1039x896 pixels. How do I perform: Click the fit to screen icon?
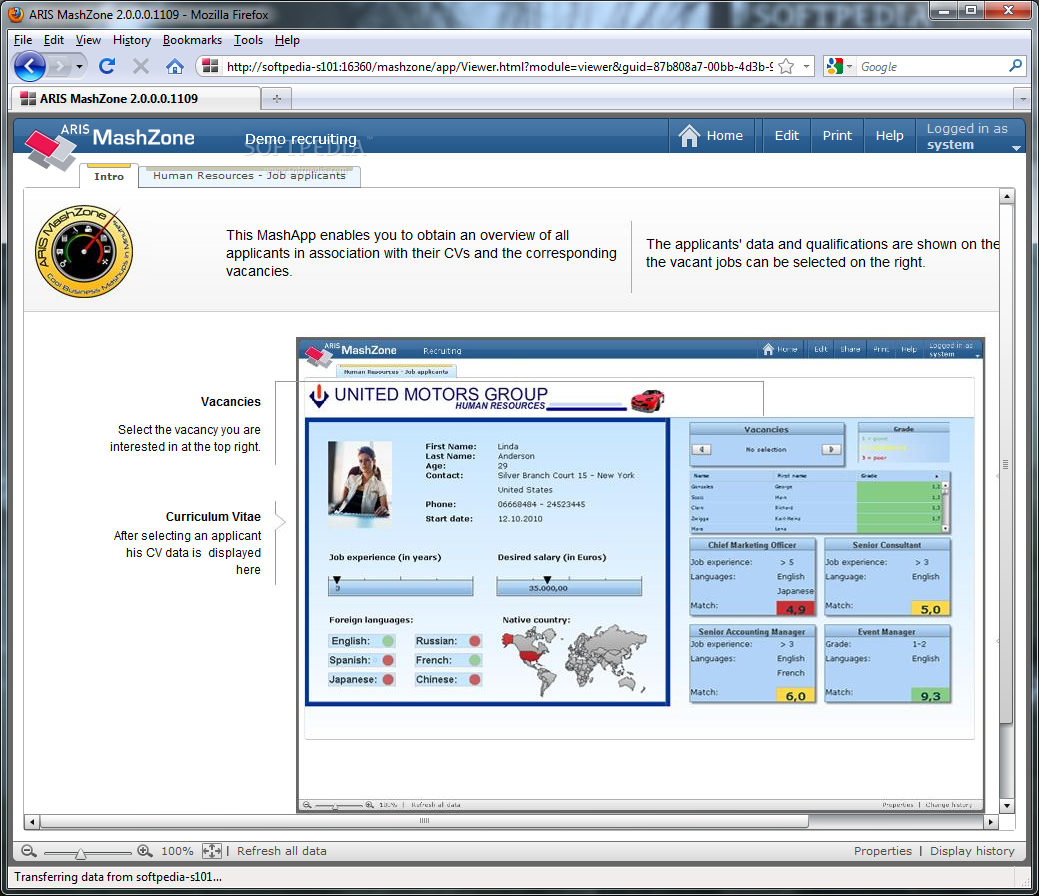point(212,851)
